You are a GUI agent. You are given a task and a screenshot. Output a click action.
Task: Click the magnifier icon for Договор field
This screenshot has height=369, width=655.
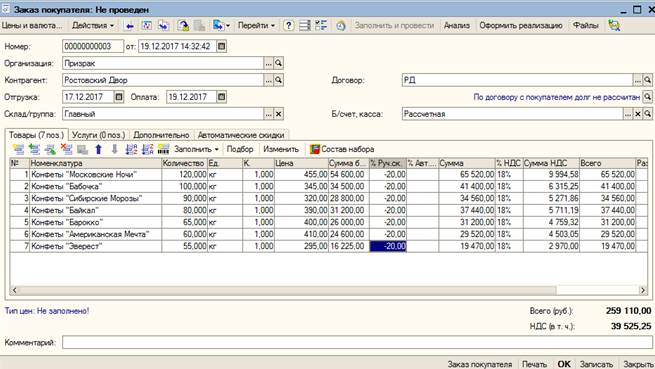pos(647,80)
